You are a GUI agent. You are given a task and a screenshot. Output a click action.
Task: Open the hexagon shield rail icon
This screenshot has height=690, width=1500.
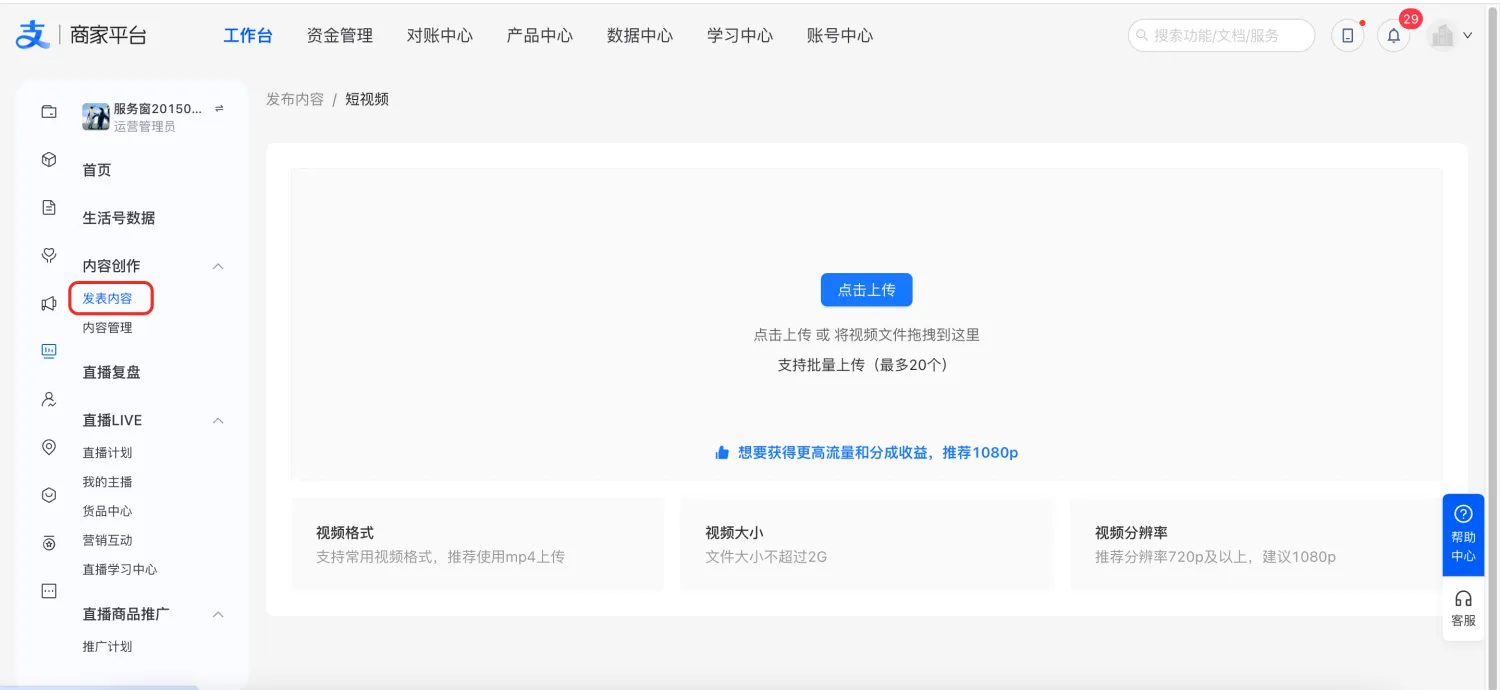tap(48, 495)
